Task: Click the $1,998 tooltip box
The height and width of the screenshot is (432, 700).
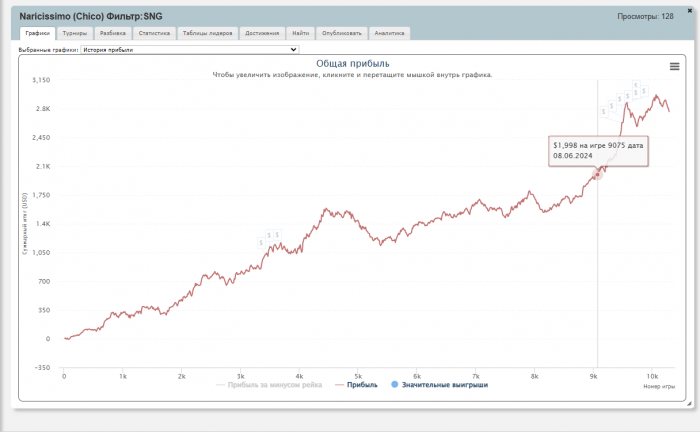Action: tap(598, 151)
